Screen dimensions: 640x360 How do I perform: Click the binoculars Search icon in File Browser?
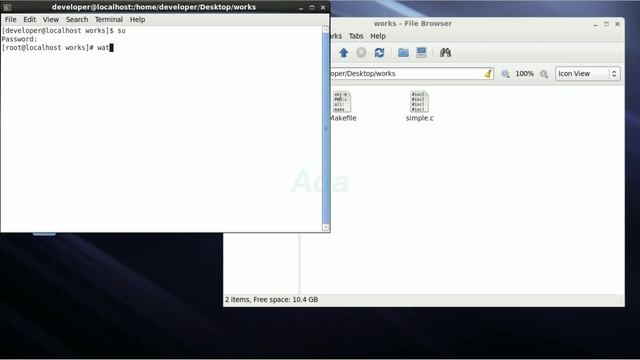445,53
